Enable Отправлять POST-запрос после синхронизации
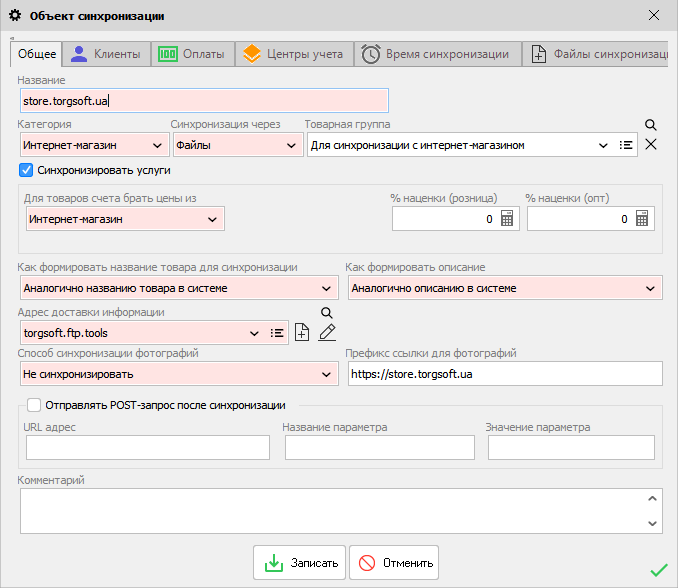The height and width of the screenshot is (588, 678). point(35,405)
